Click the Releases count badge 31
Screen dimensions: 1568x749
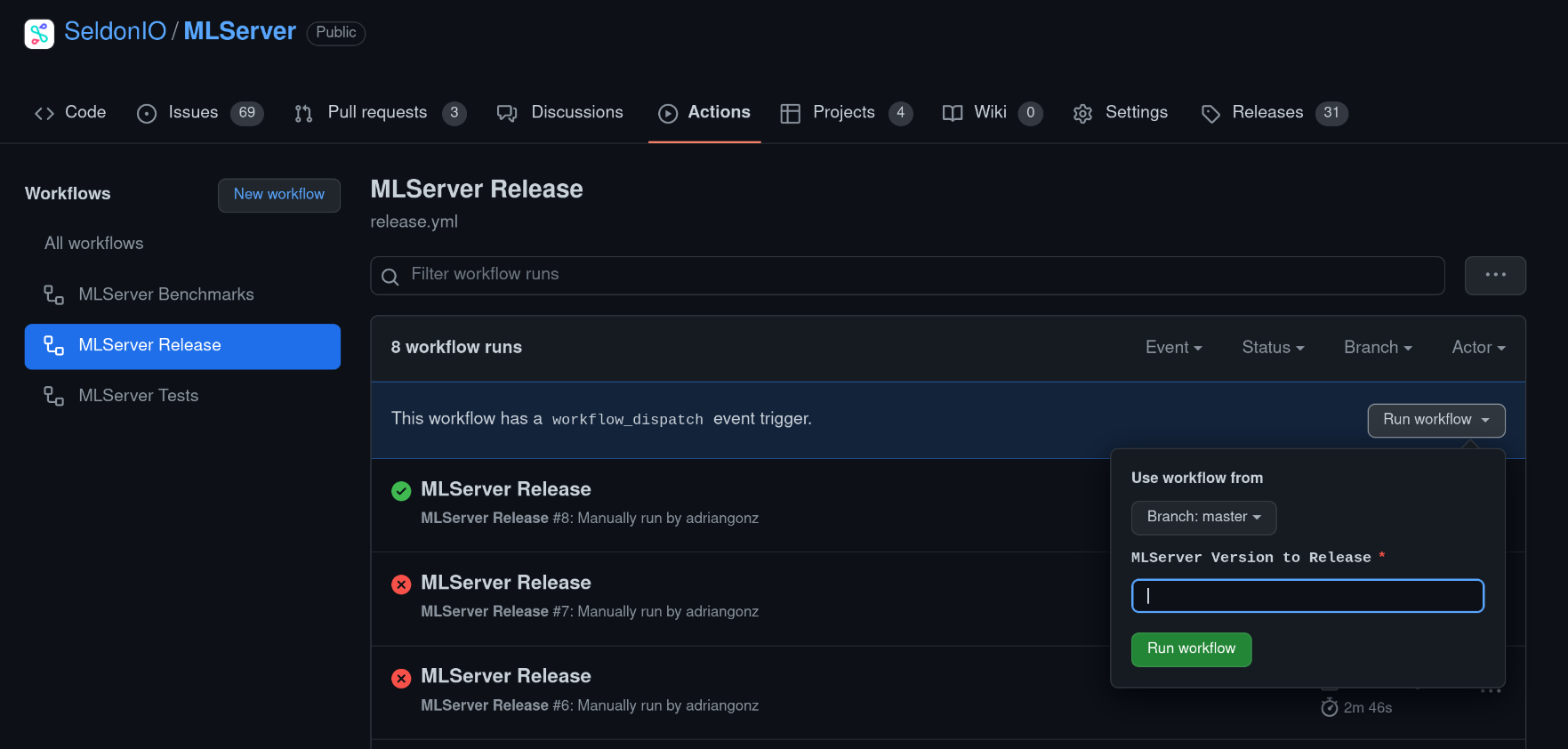(1331, 113)
